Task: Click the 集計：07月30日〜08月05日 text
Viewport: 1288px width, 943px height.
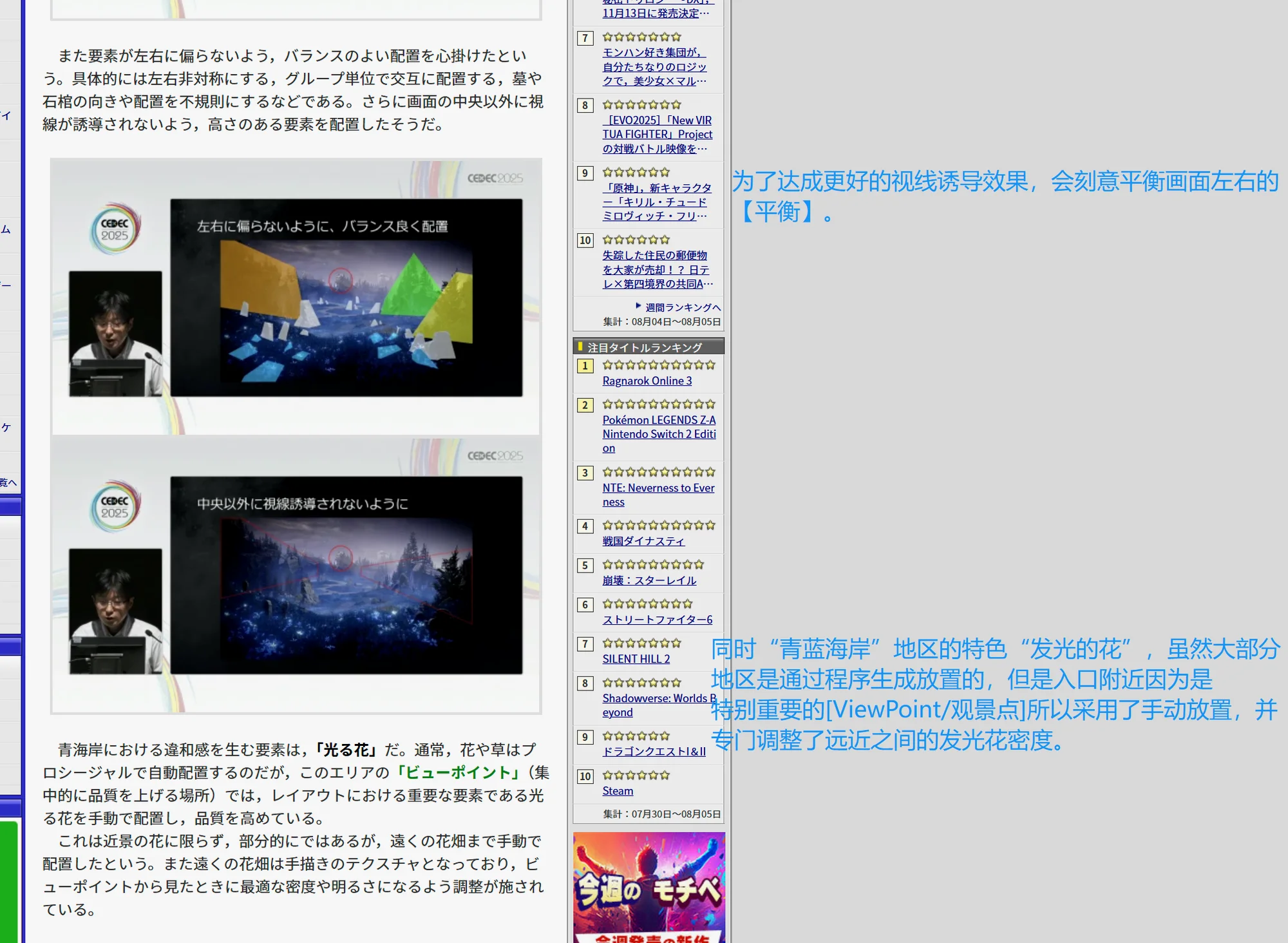Action: [661, 814]
